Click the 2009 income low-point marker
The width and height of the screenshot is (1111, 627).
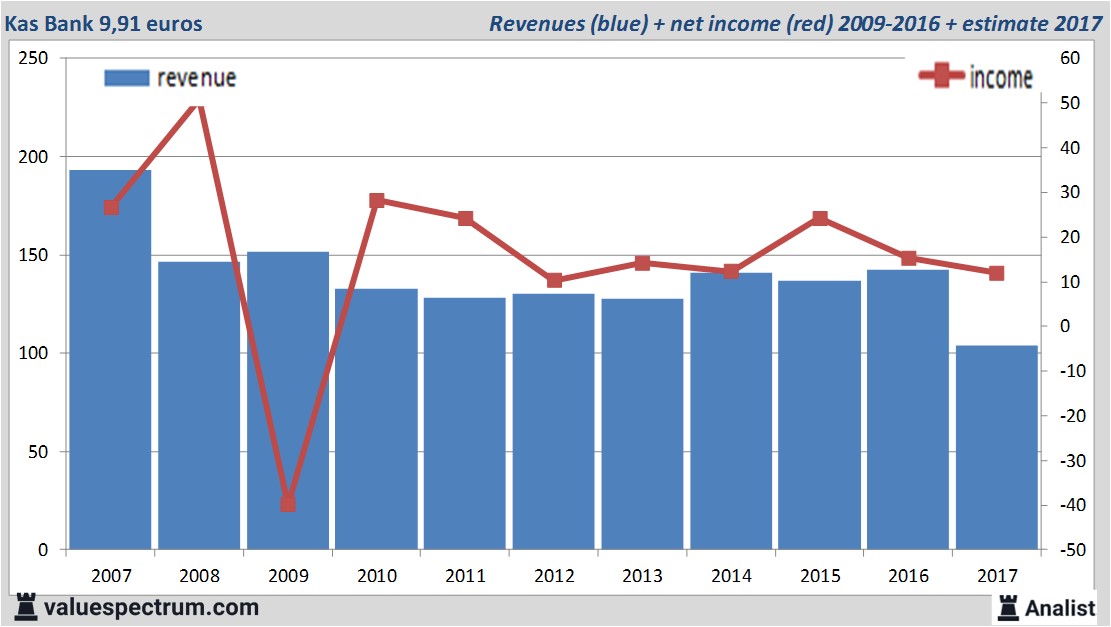tap(288, 503)
